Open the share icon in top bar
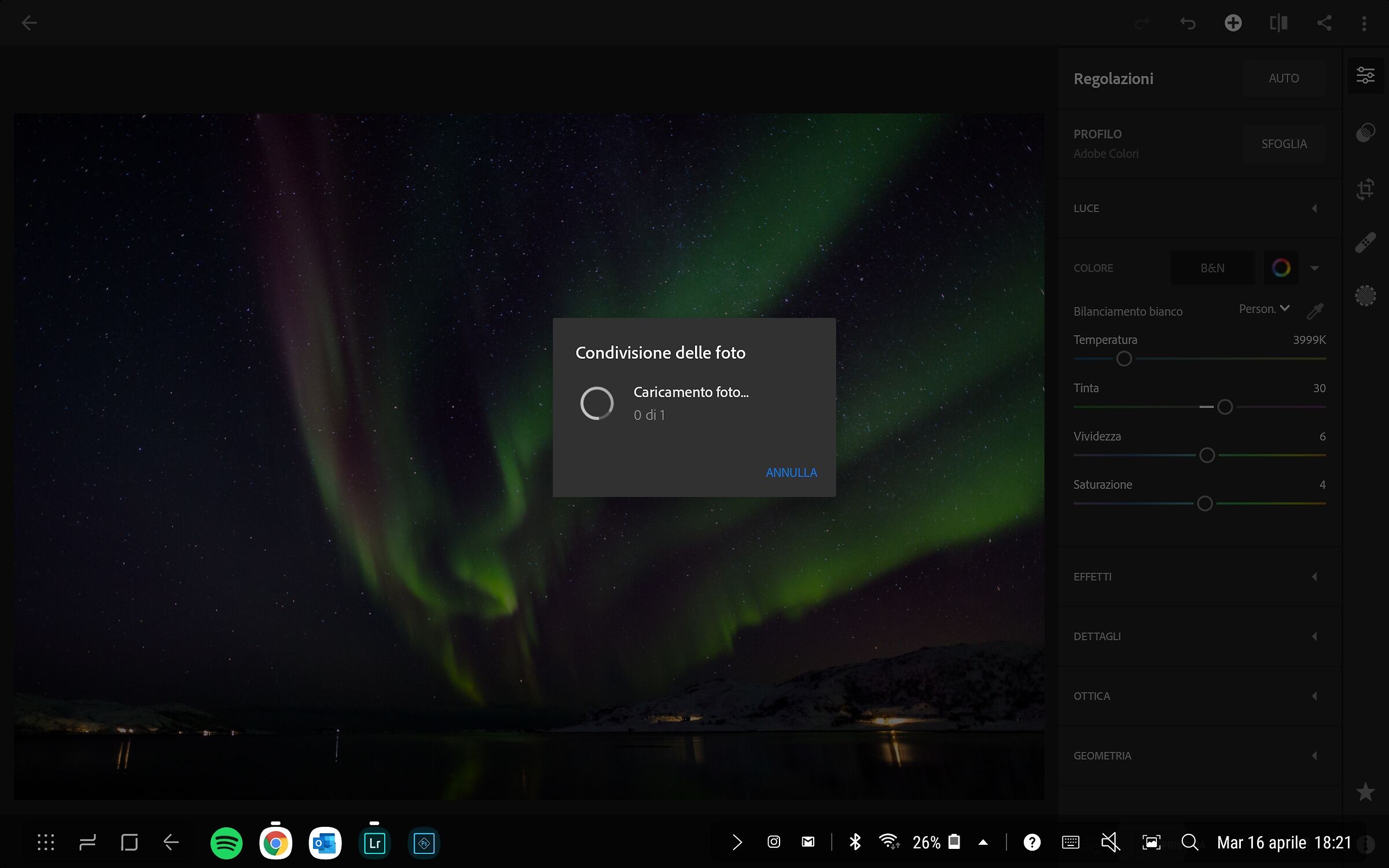This screenshot has height=868, width=1389. click(1324, 23)
